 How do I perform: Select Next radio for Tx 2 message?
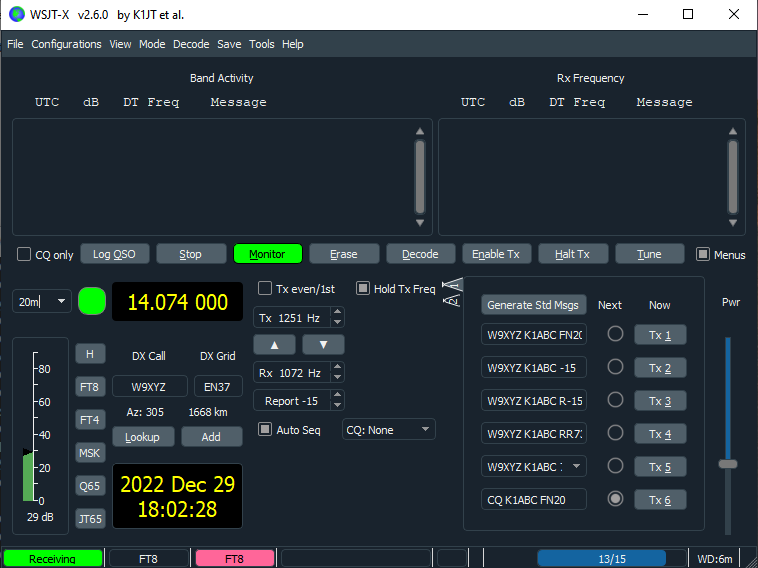(615, 366)
